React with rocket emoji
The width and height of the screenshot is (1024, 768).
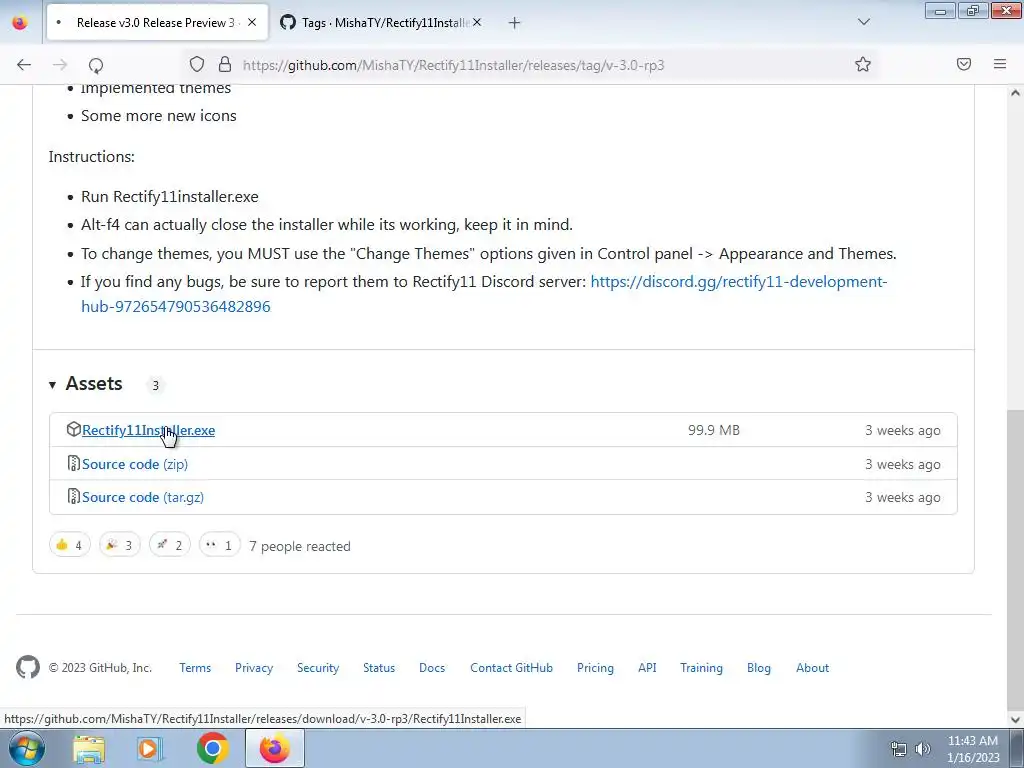point(170,545)
